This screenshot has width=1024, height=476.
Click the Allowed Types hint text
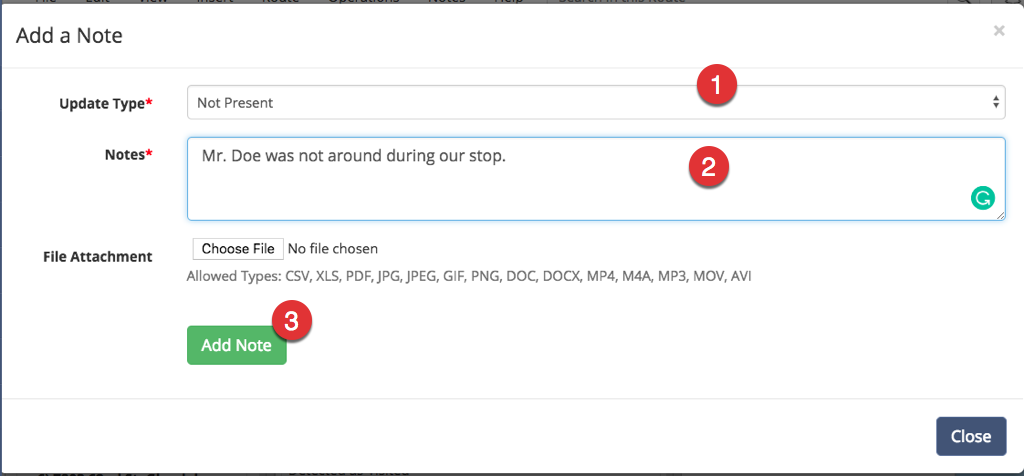coord(469,276)
